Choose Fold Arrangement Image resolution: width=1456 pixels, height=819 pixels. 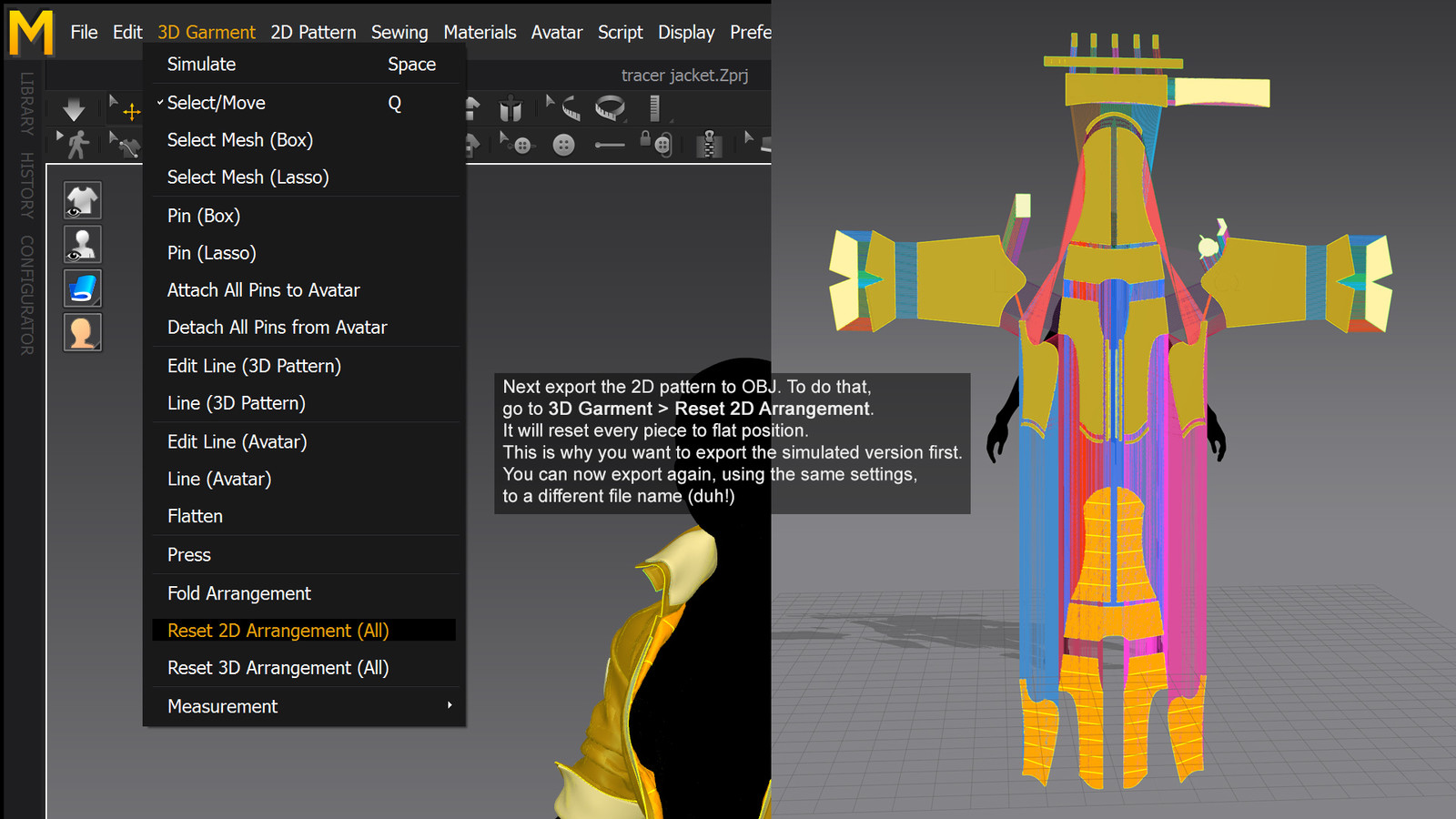(x=304, y=593)
